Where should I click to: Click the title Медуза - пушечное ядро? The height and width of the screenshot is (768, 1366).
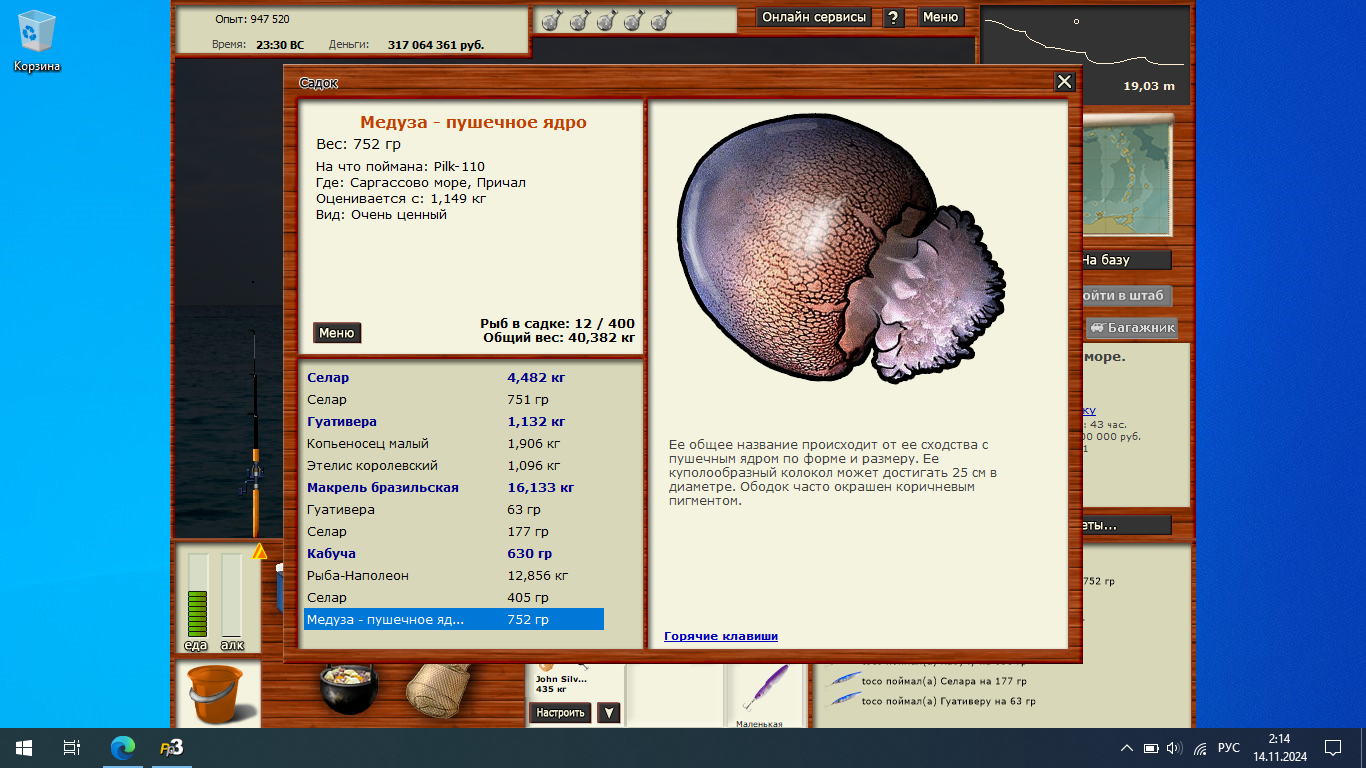click(x=473, y=123)
